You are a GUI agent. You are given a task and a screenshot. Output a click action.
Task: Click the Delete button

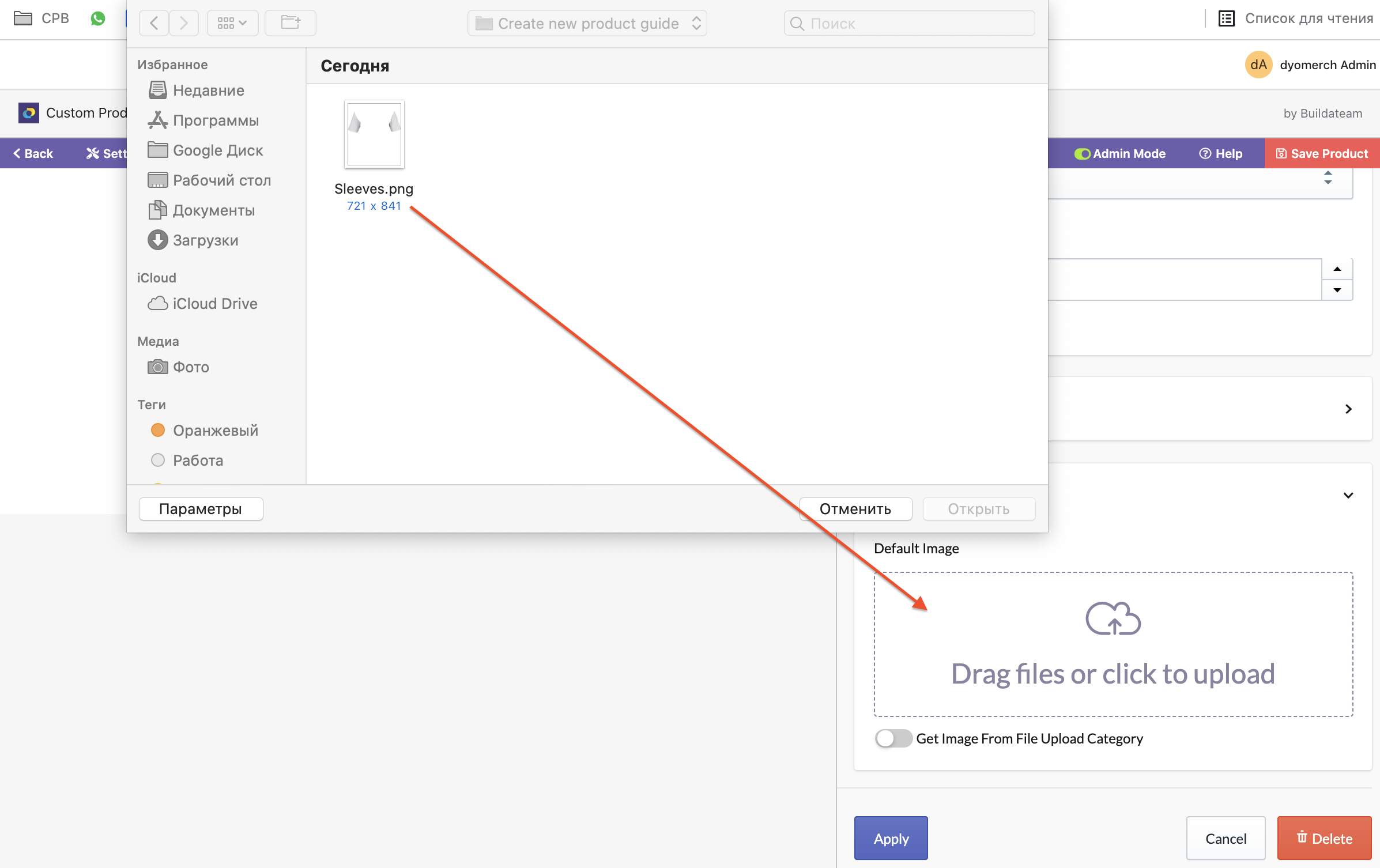coord(1324,839)
